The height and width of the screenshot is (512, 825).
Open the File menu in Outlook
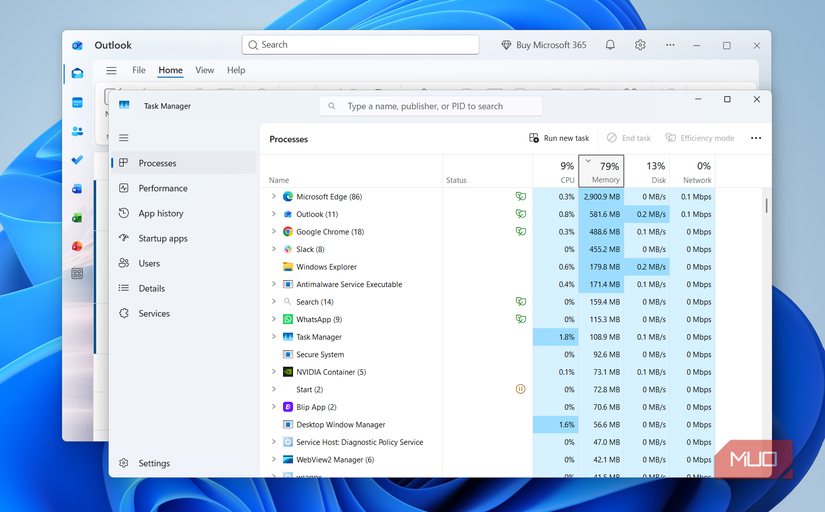click(139, 70)
